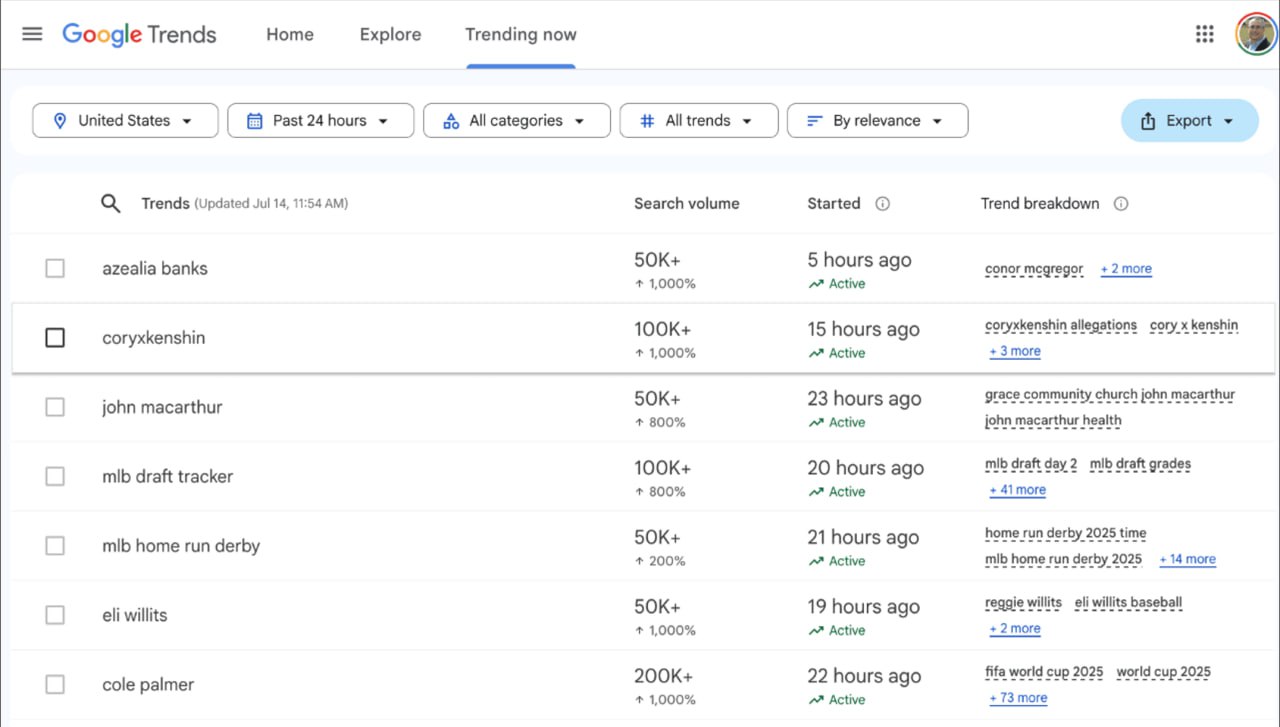Open the cory x kenshin term
The width and height of the screenshot is (1280, 727).
tap(1194, 325)
